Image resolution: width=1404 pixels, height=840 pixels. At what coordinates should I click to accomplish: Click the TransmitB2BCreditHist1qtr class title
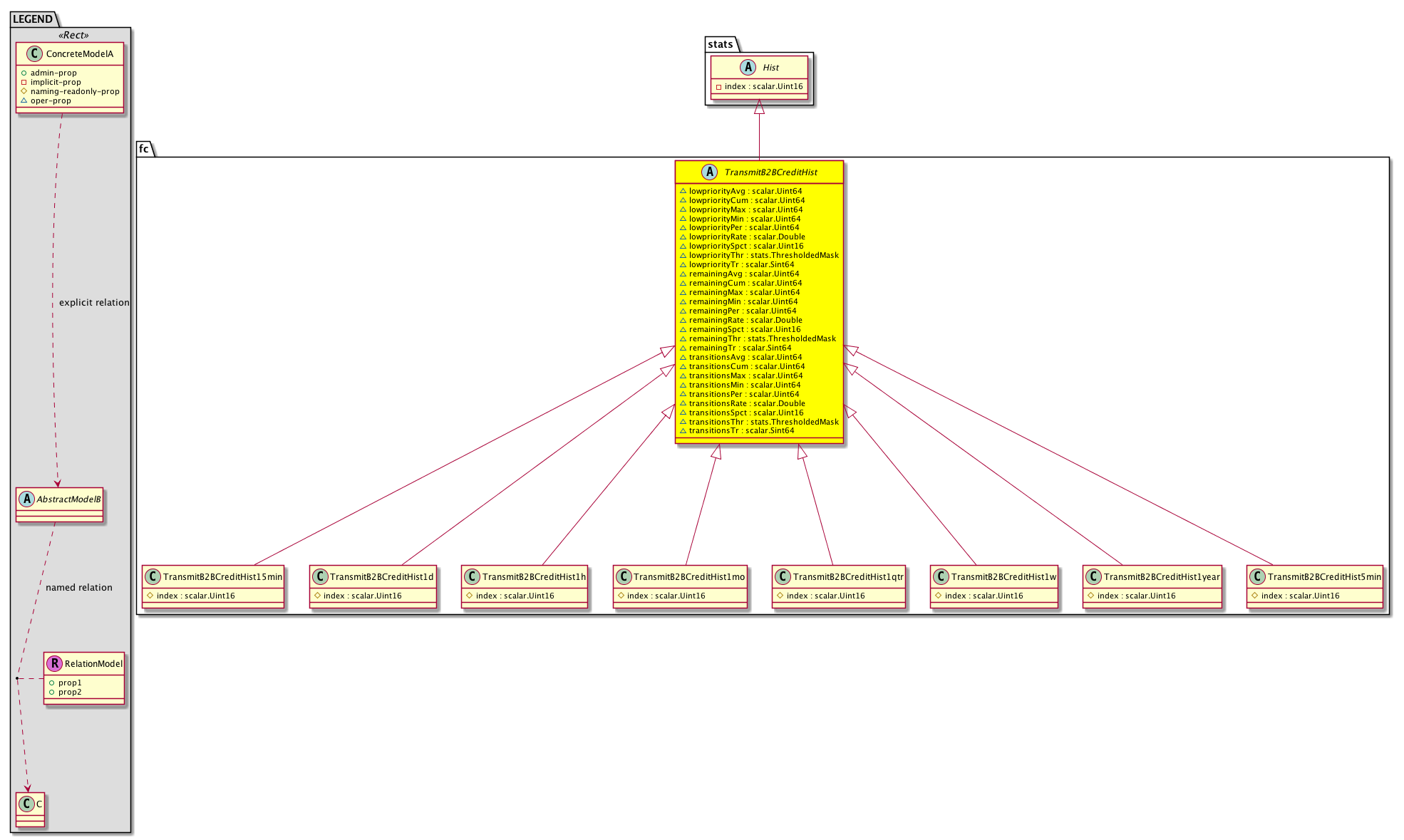coord(848,576)
